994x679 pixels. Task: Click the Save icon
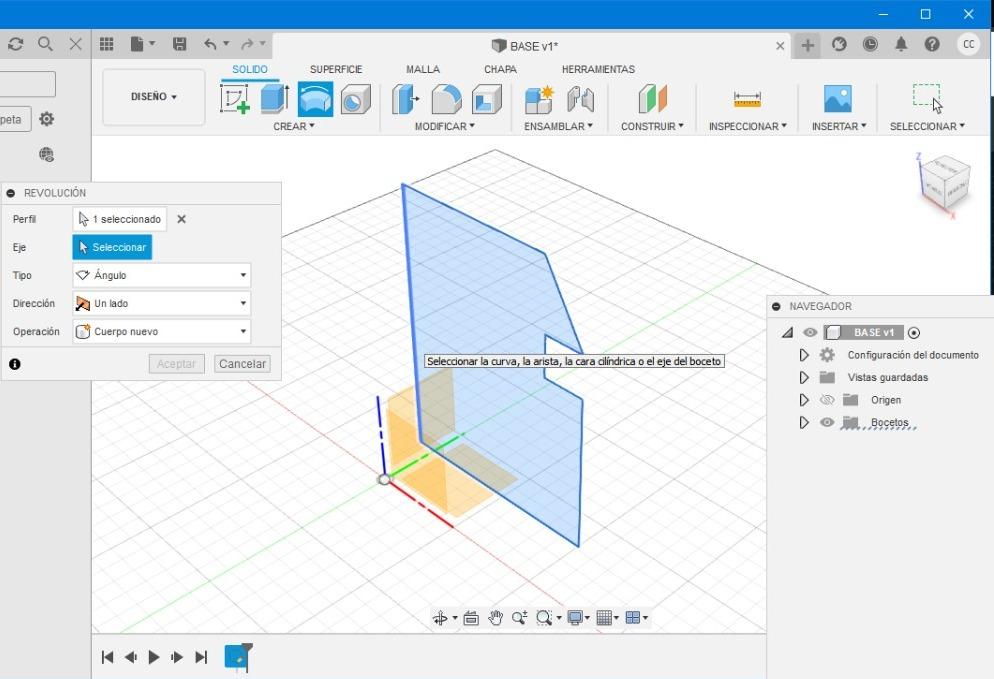pos(179,44)
